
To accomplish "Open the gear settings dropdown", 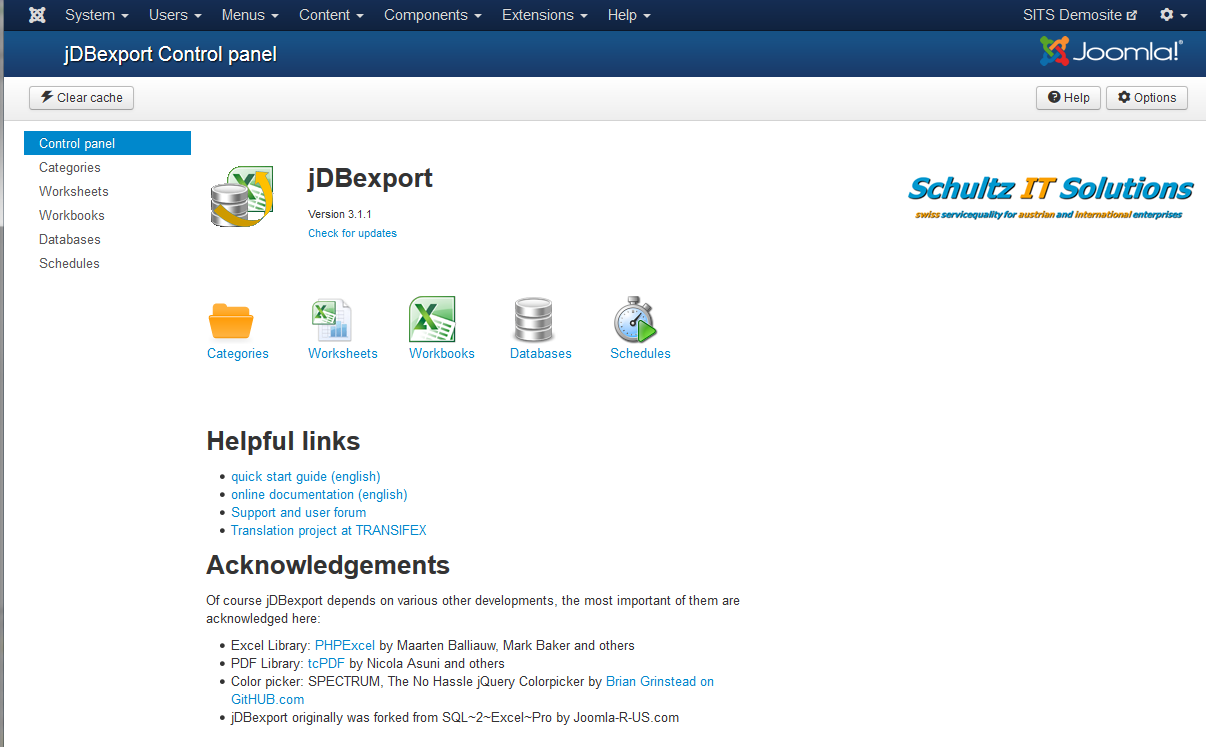I will 1173,15.
